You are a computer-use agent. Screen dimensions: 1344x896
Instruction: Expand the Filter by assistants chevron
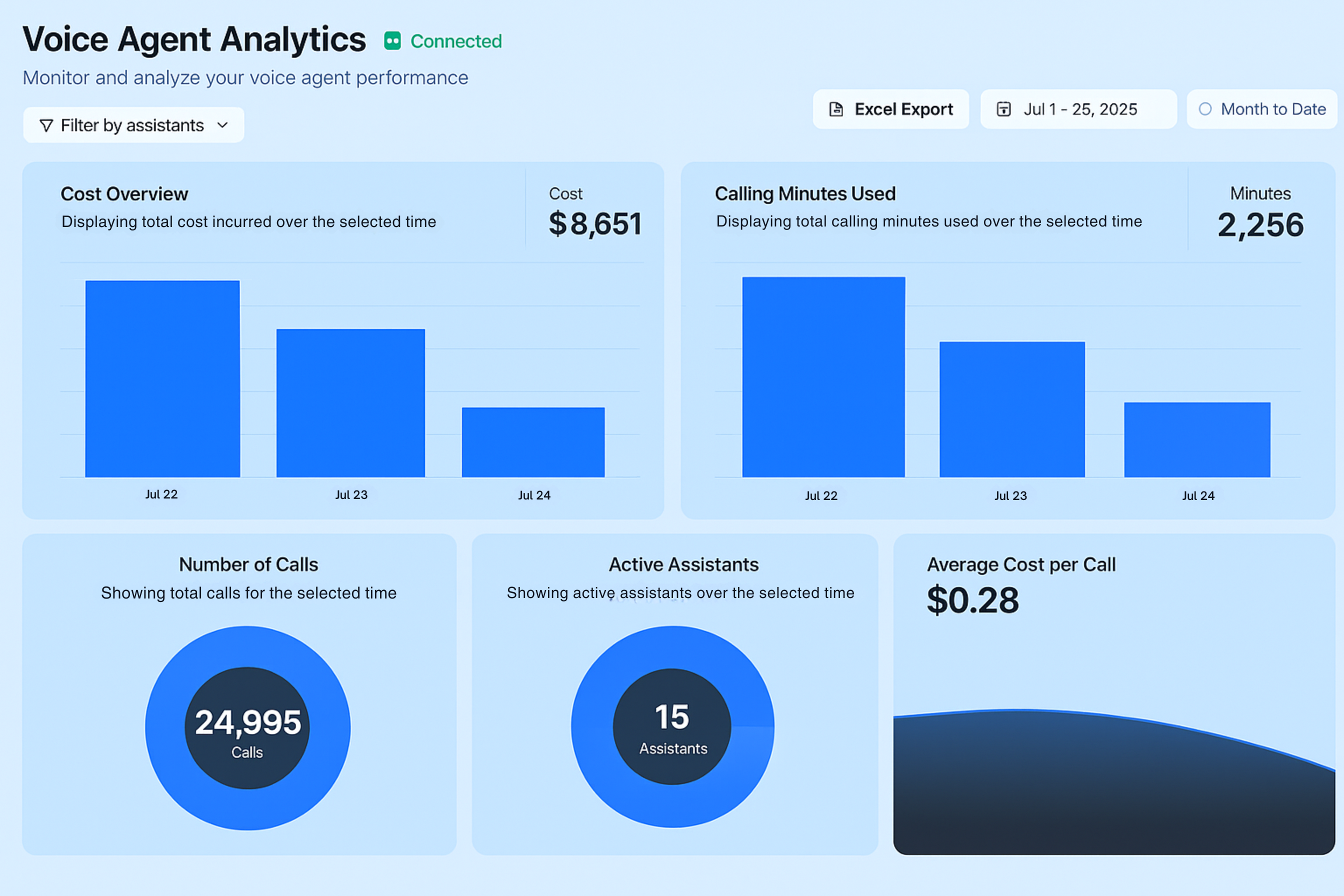pos(223,125)
